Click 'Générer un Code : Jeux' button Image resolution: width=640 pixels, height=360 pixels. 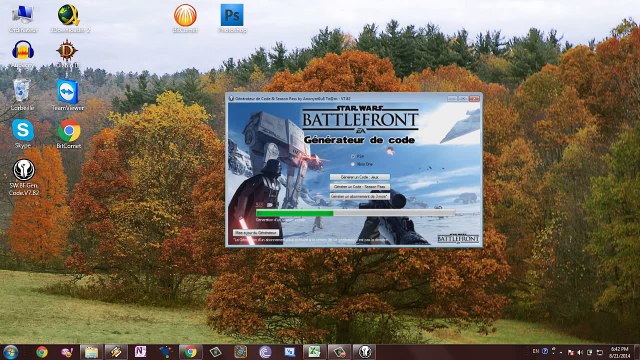coord(360,177)
